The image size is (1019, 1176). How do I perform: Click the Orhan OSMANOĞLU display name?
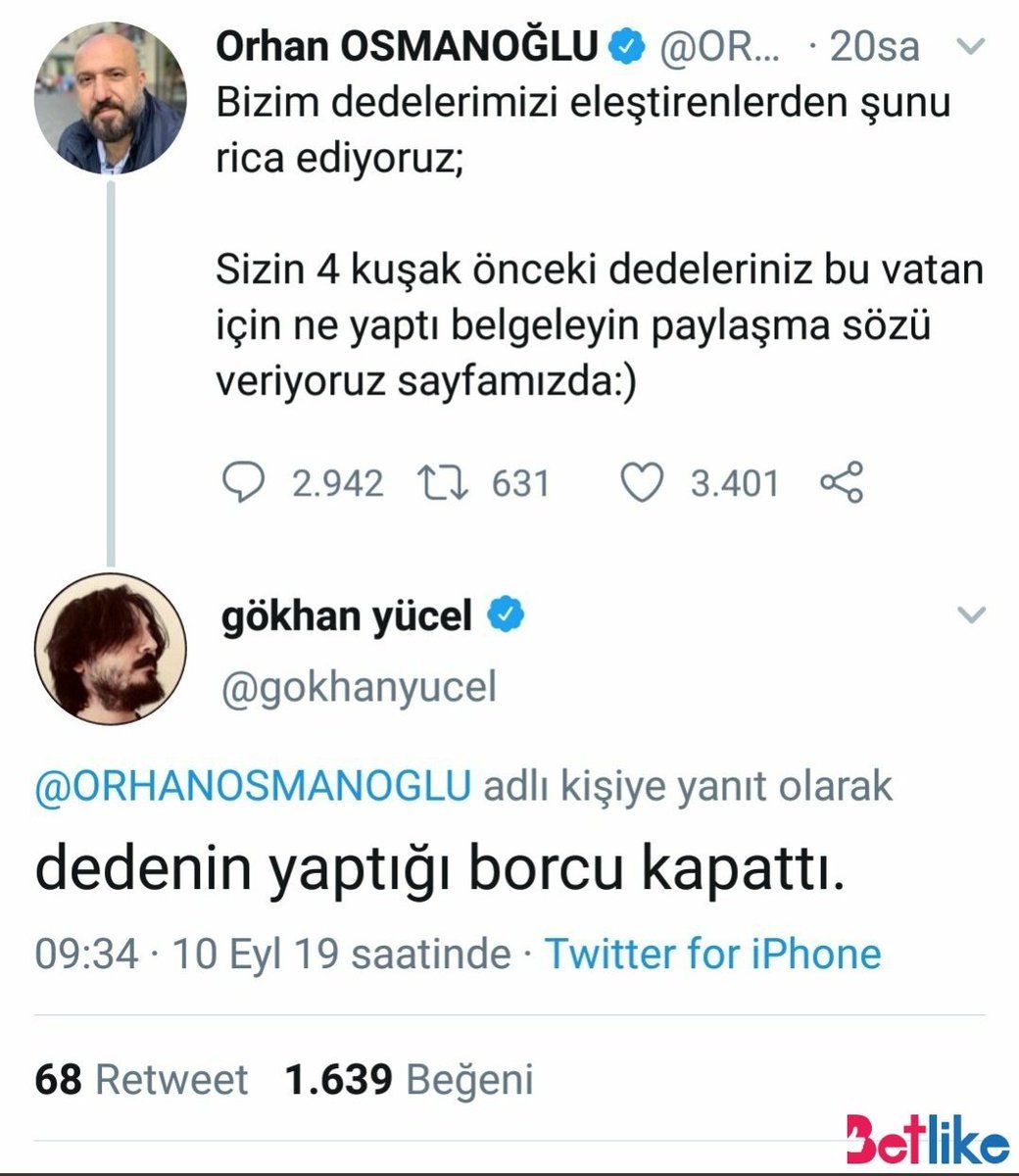[x=406, y=46]
